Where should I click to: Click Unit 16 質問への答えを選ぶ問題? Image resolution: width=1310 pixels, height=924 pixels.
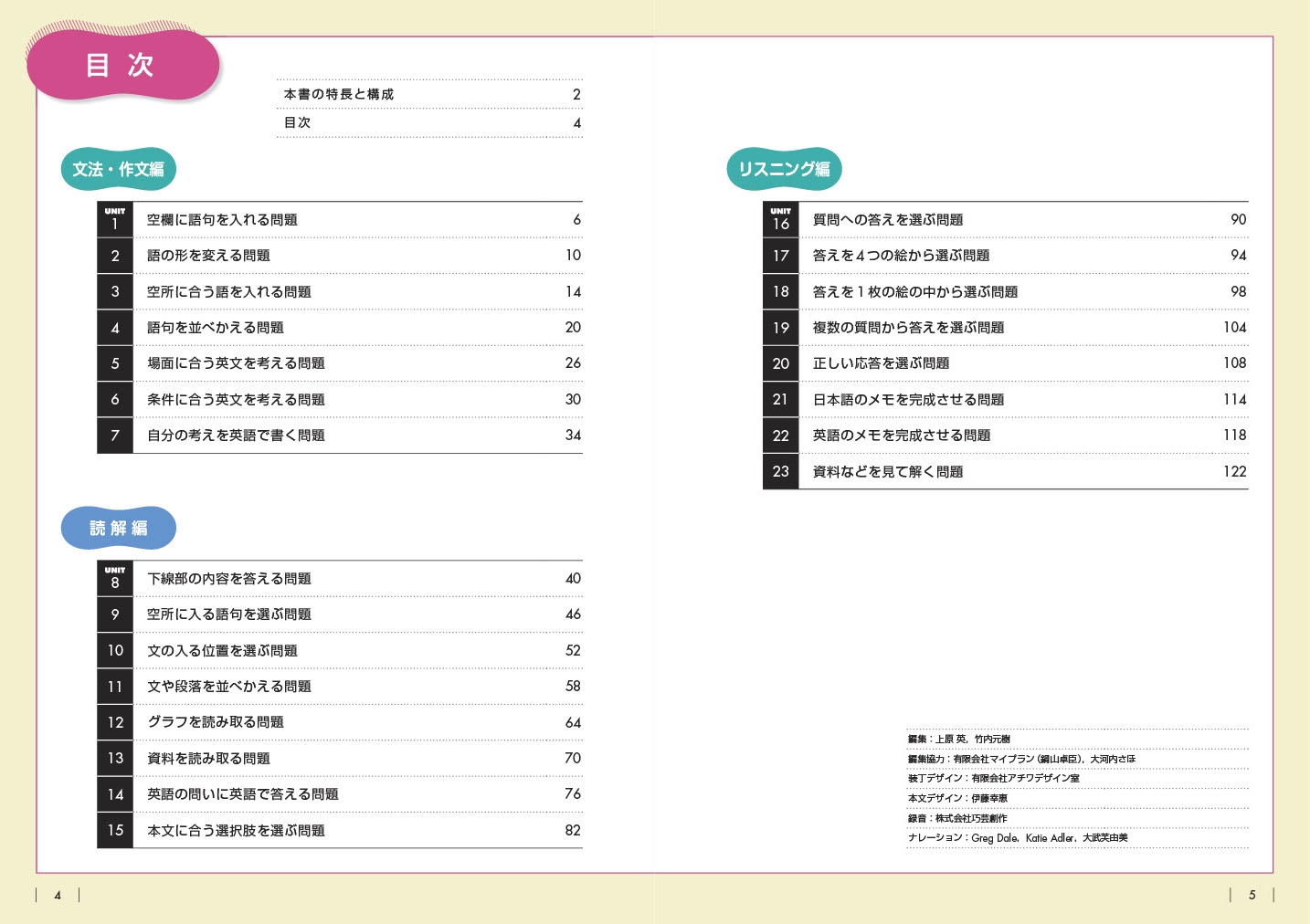click(1006, 220)
